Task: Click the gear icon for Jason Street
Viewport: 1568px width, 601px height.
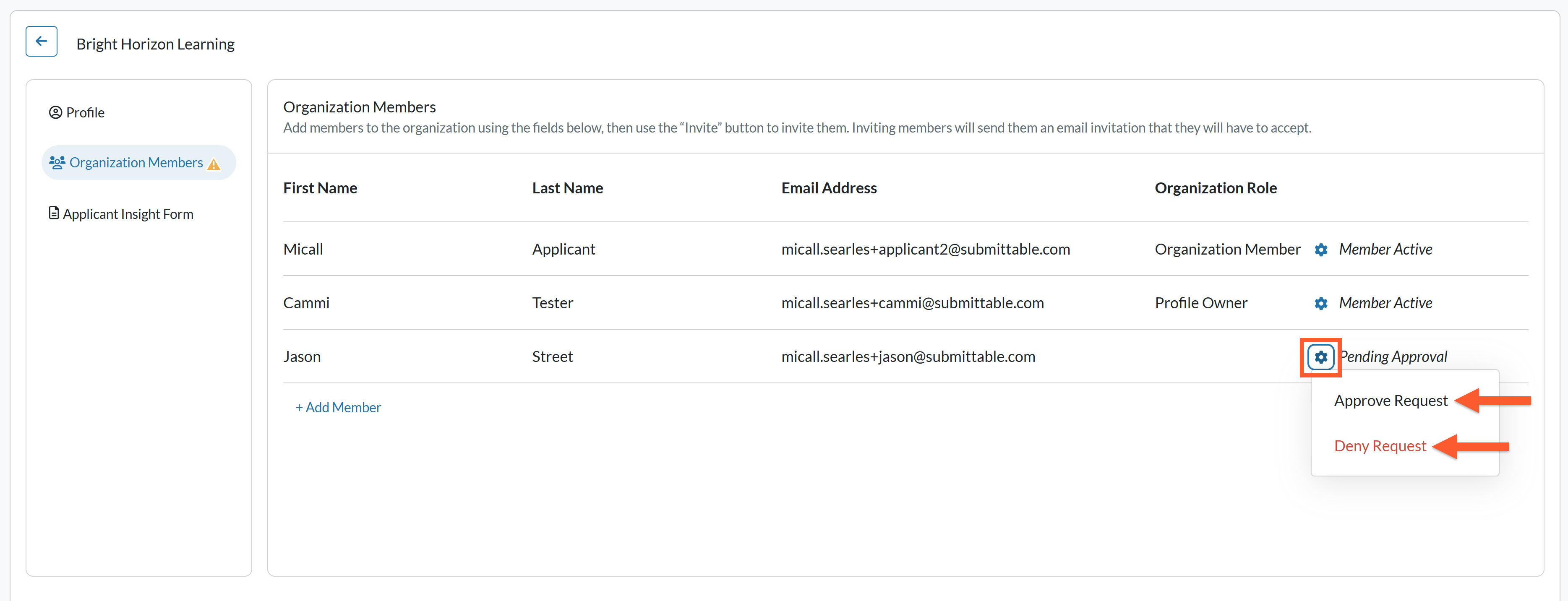Action: 1320,356
